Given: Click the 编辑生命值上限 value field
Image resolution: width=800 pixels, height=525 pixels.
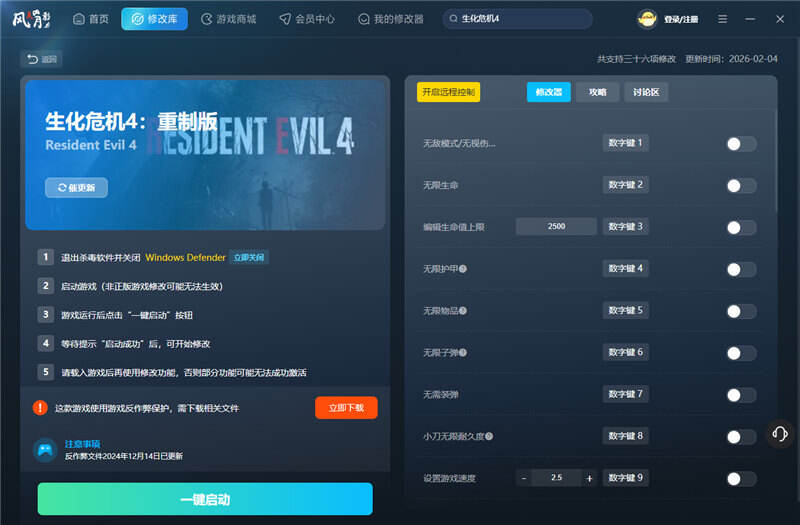Looking at the screenshot, I should tap(556, 227).
